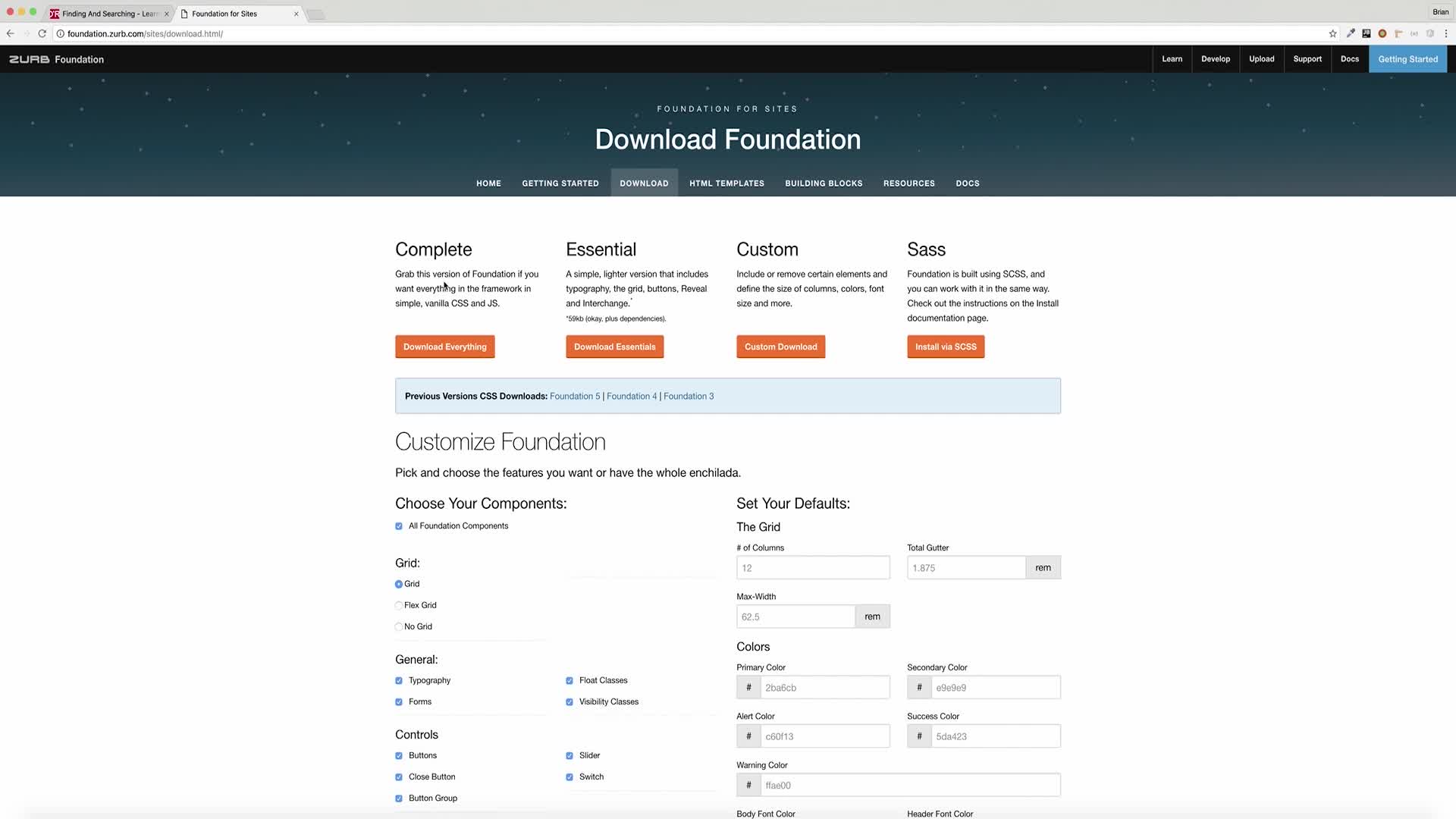Click the Custom Download button
Screen dimensions: 1456x819
tap(780, 347)
